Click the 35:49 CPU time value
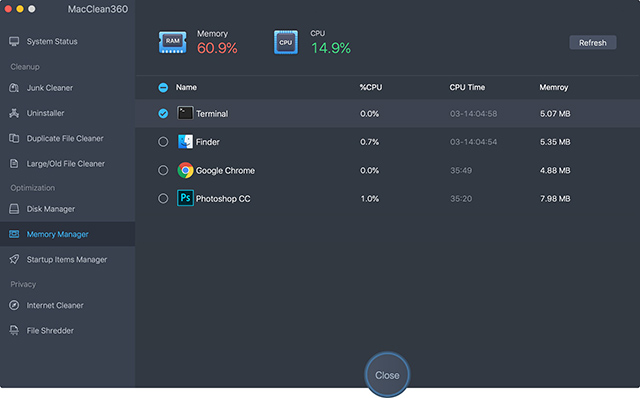Screen dimensions: 640x398 pyautogui.click(x=461, y=170)
